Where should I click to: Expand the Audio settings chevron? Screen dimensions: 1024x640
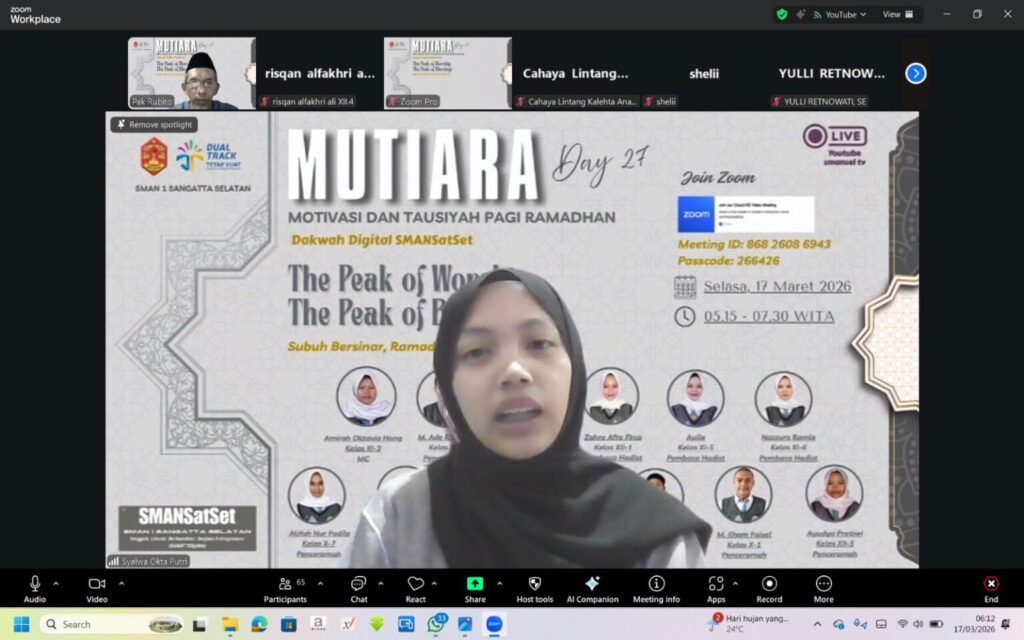[x=55, y=582]
